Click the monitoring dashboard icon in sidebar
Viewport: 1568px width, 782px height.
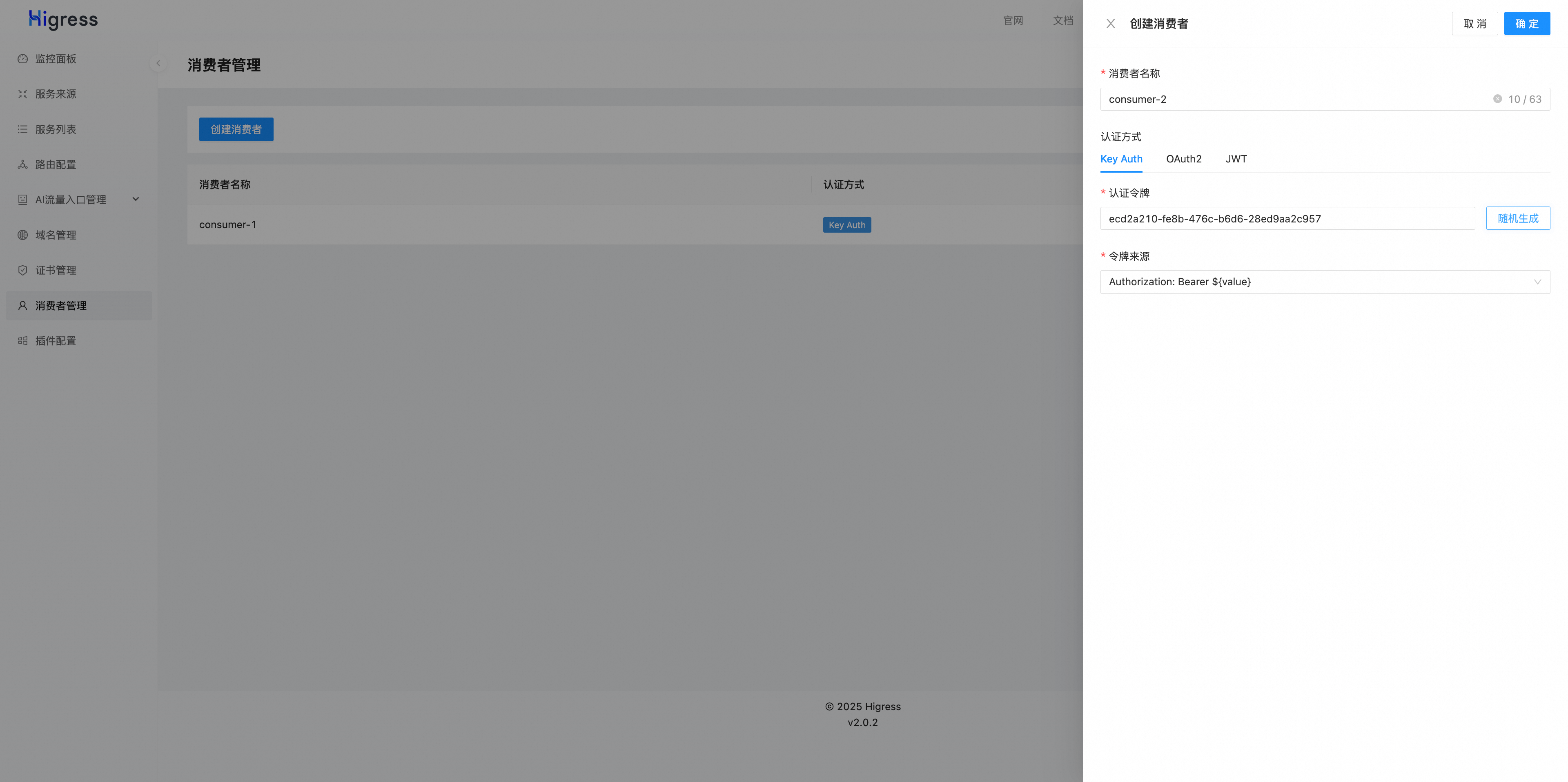(x=22, y=59)
